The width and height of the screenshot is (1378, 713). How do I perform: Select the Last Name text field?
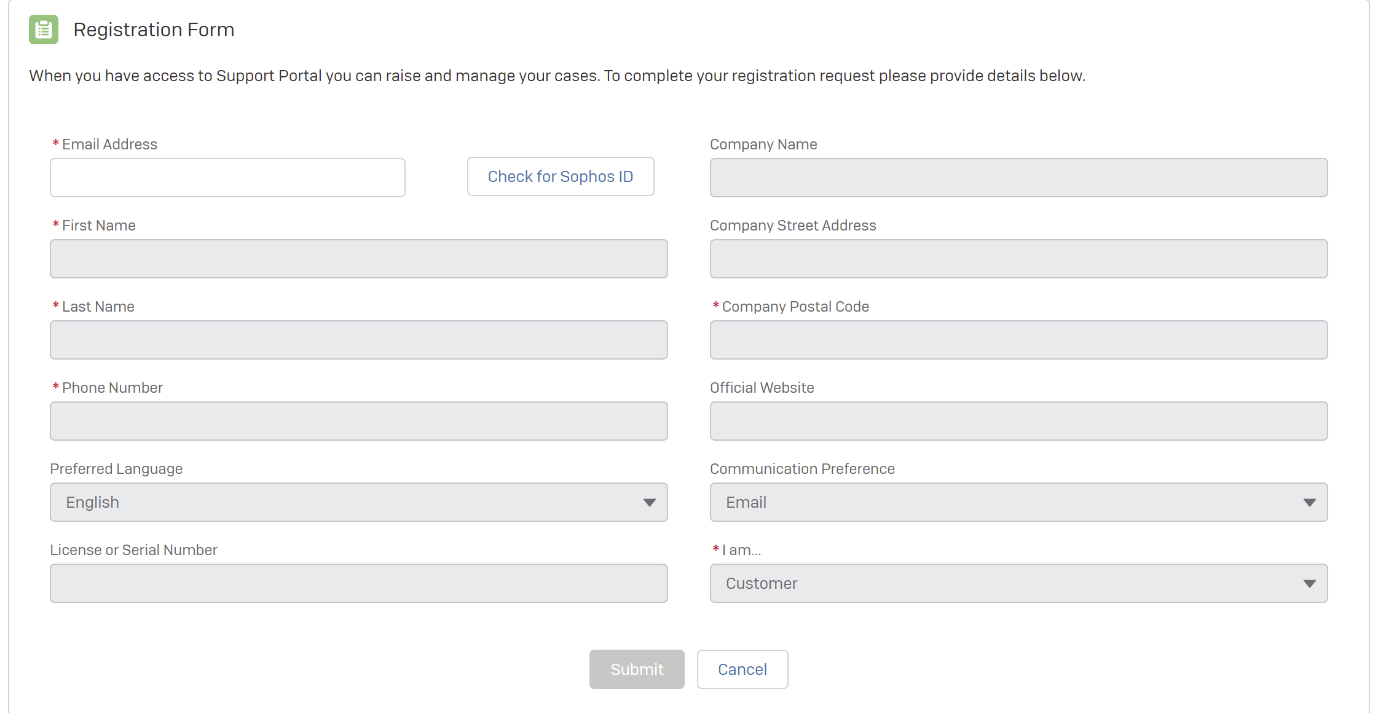[358, 339]
